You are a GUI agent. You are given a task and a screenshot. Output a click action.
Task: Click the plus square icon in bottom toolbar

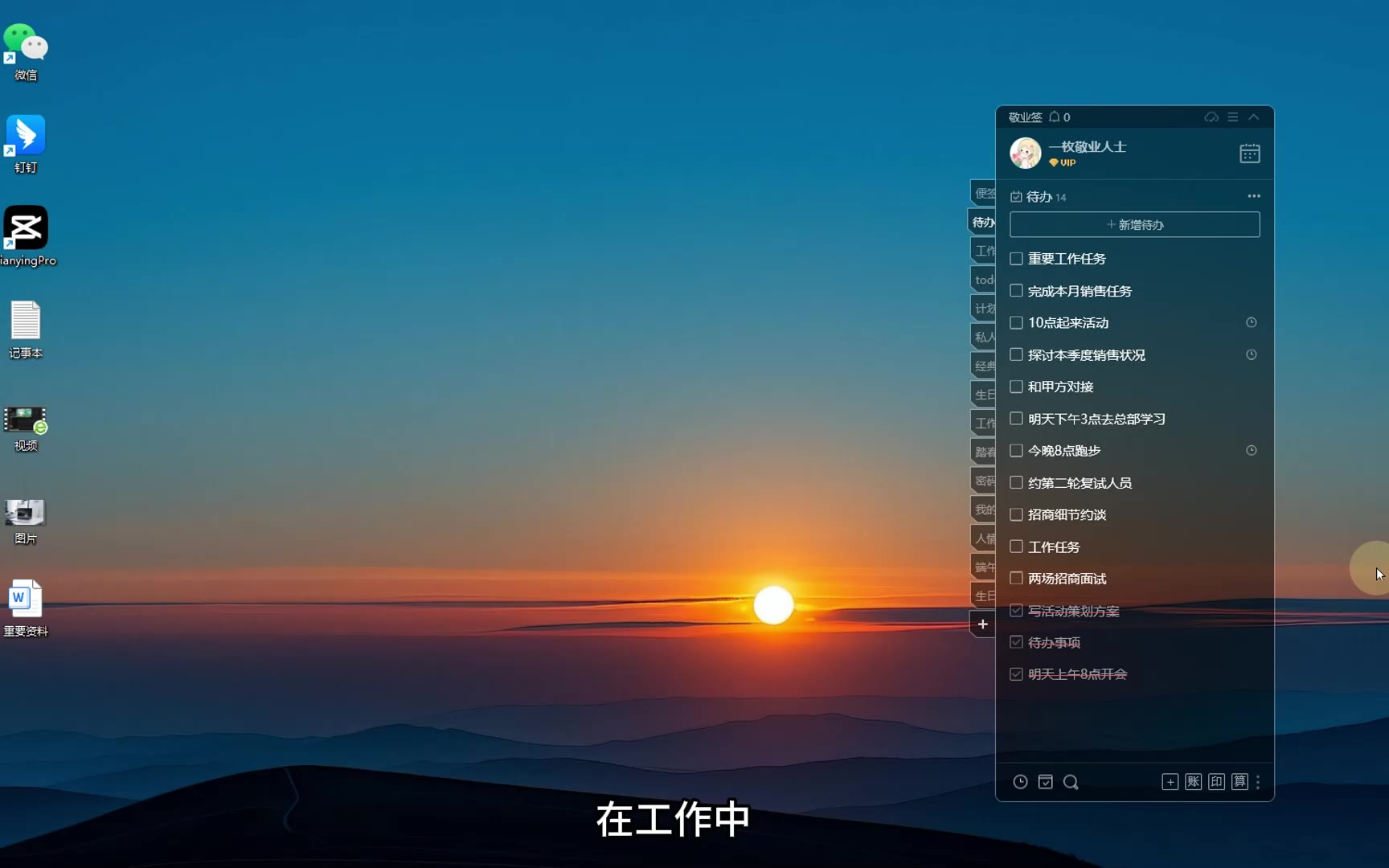coord(1170,782)
